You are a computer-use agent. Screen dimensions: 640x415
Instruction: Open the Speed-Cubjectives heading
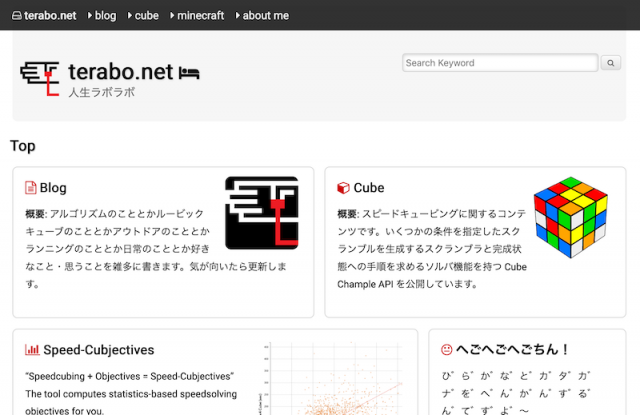pyautogui.click(x=99, y=350)
